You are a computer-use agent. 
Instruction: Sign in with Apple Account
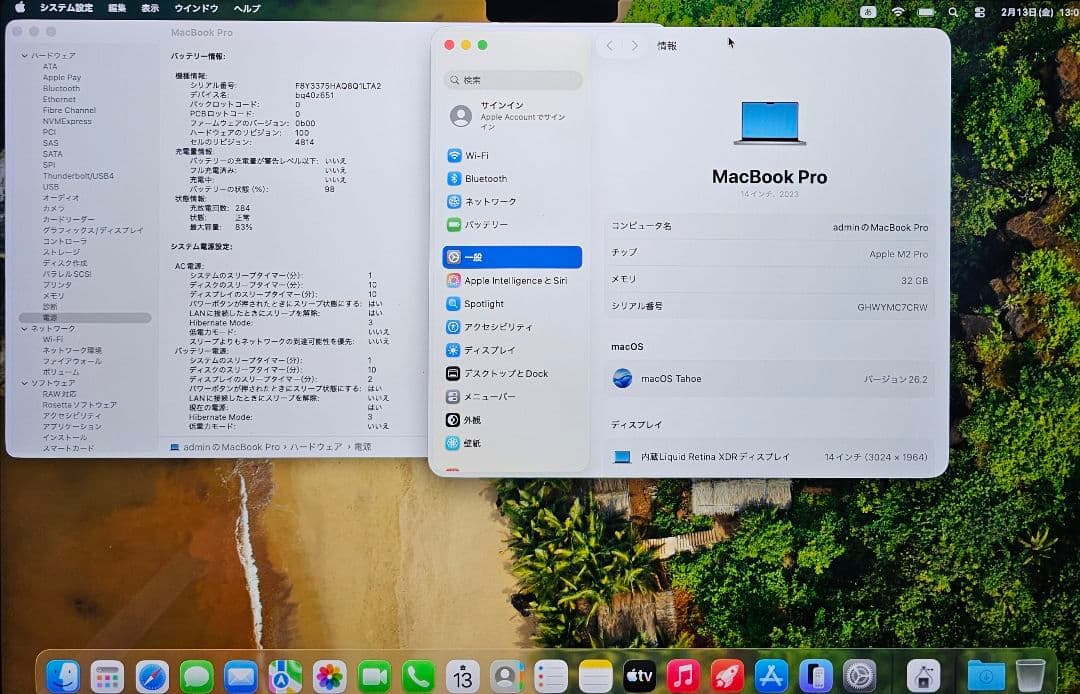(x=500, y=113)
